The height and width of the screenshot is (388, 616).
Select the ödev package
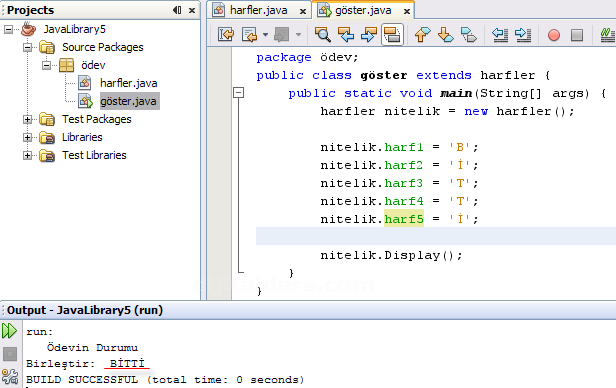[x=93, y=65]
